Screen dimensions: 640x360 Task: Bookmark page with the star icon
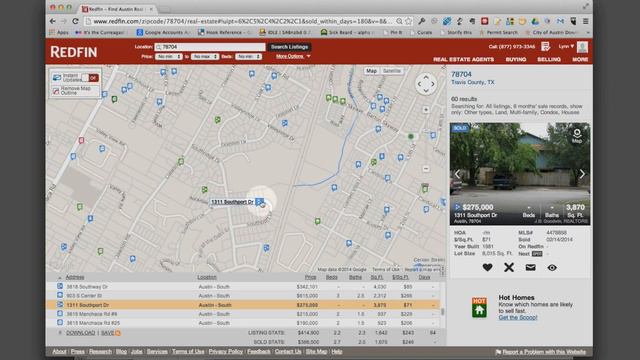coord(409,21)
